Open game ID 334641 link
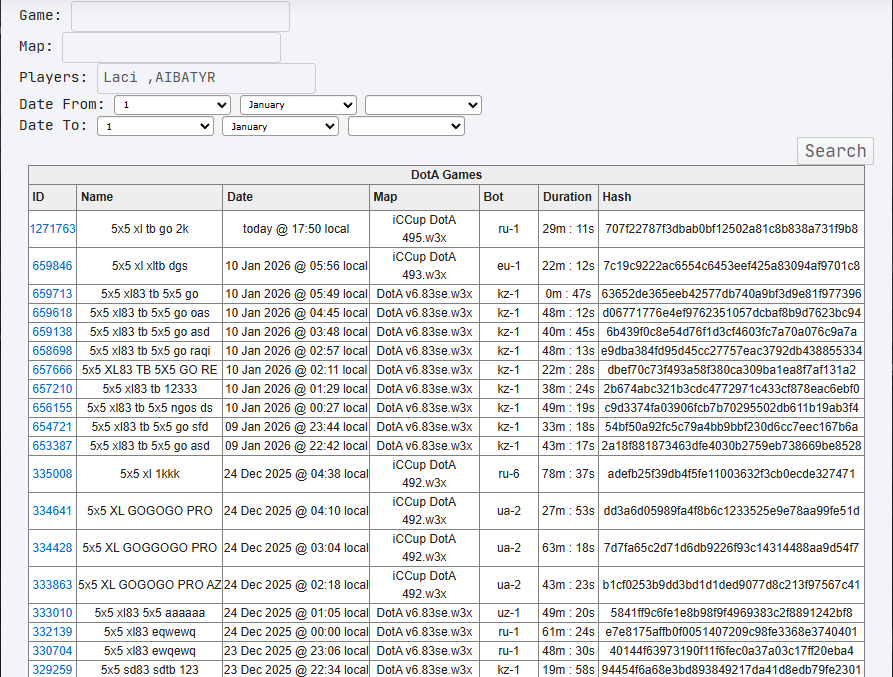The height and width of the screenshot is (677, 893). pyautogui.click(x=52, y=511)
